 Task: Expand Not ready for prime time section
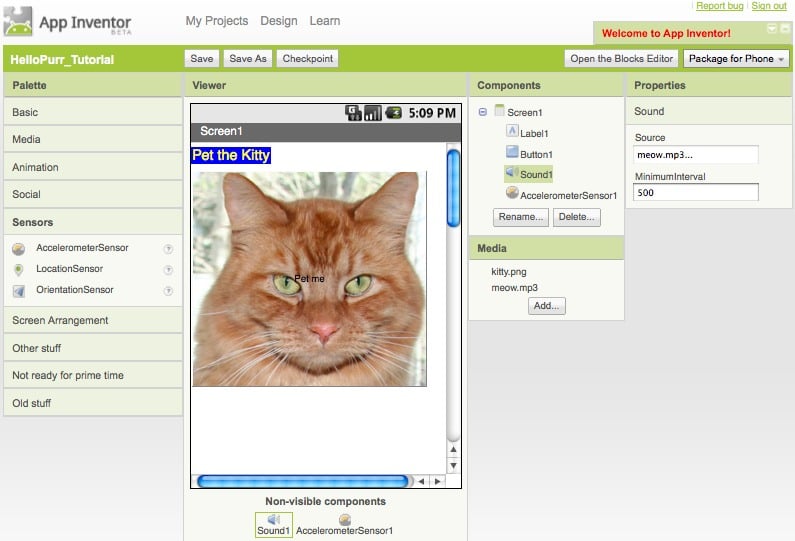pos(93,376)
